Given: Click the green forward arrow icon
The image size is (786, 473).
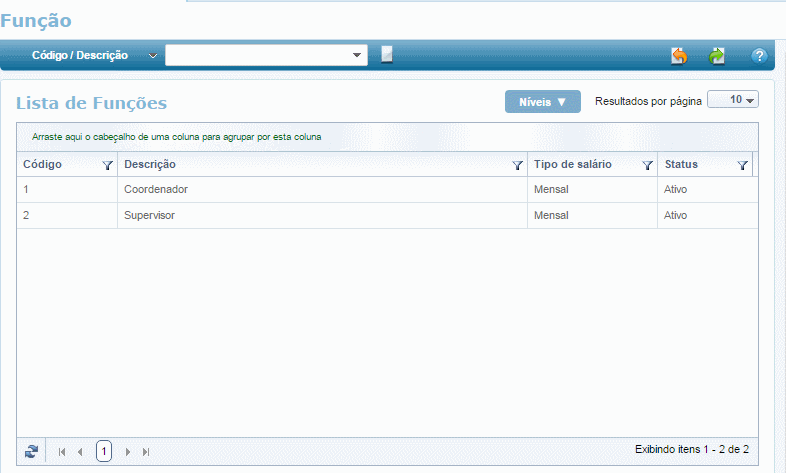Looking at the screenshot, I should (717, 56).
